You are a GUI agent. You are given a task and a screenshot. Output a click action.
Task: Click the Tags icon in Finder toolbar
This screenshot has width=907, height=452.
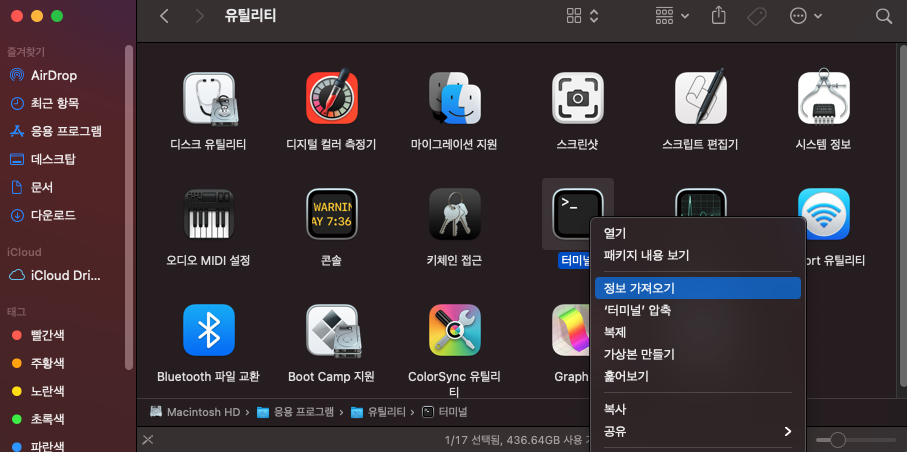(757, 16)
